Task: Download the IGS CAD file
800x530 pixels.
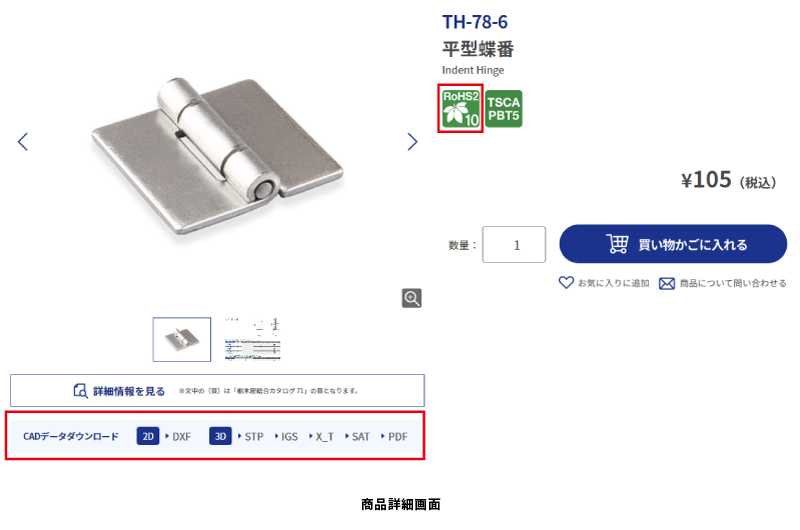Action: (x=286, y=437)
